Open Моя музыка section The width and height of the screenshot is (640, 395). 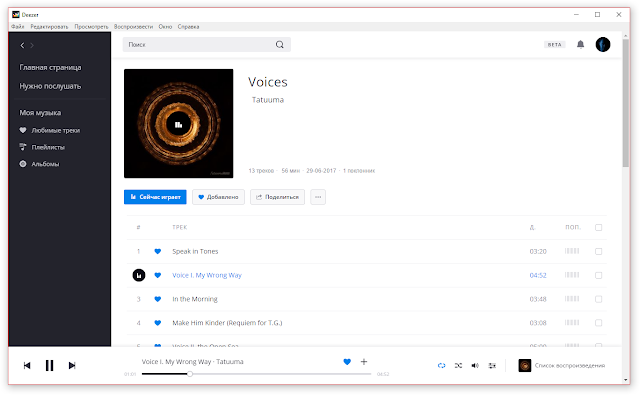pos(40,113)
